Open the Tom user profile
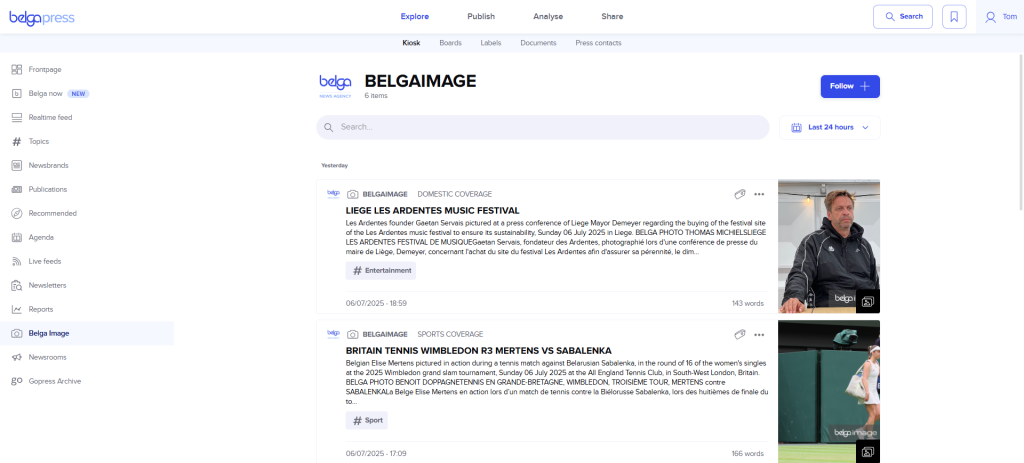1024x463 pixels. (x=1000, y=17)
